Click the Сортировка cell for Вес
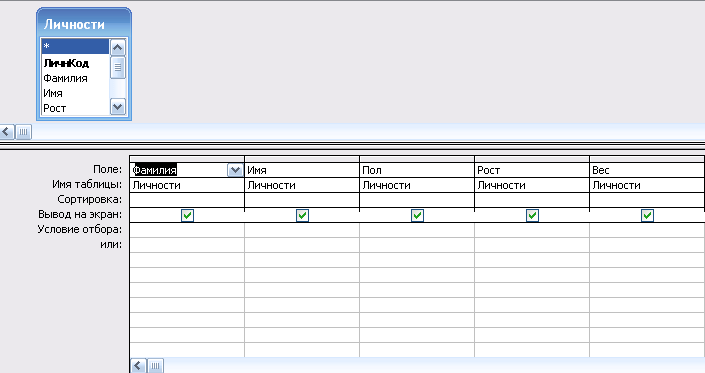The width and height of the screenshot is (705, 373). (x=647, y=200)
